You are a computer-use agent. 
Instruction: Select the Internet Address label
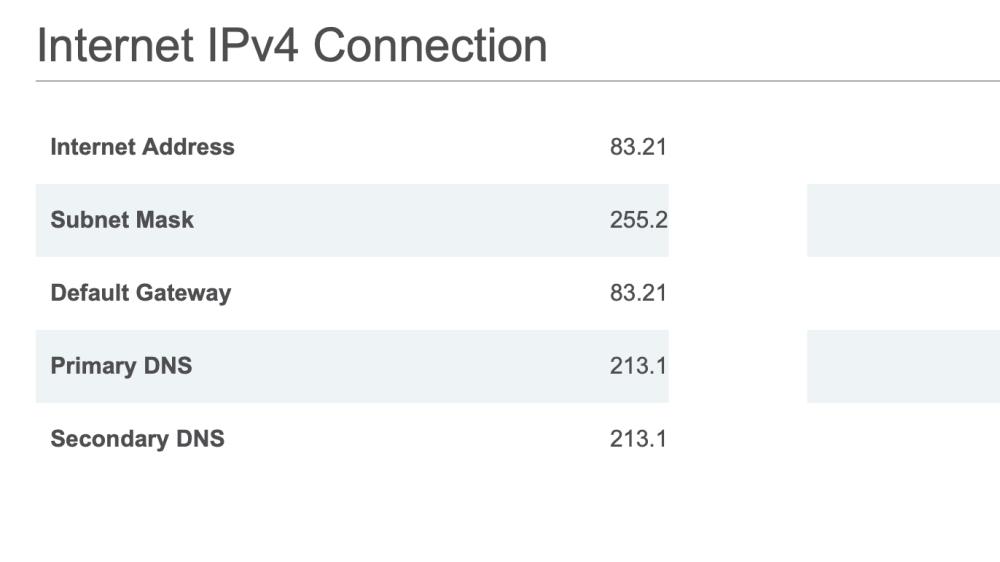click(x=142, y=147)
